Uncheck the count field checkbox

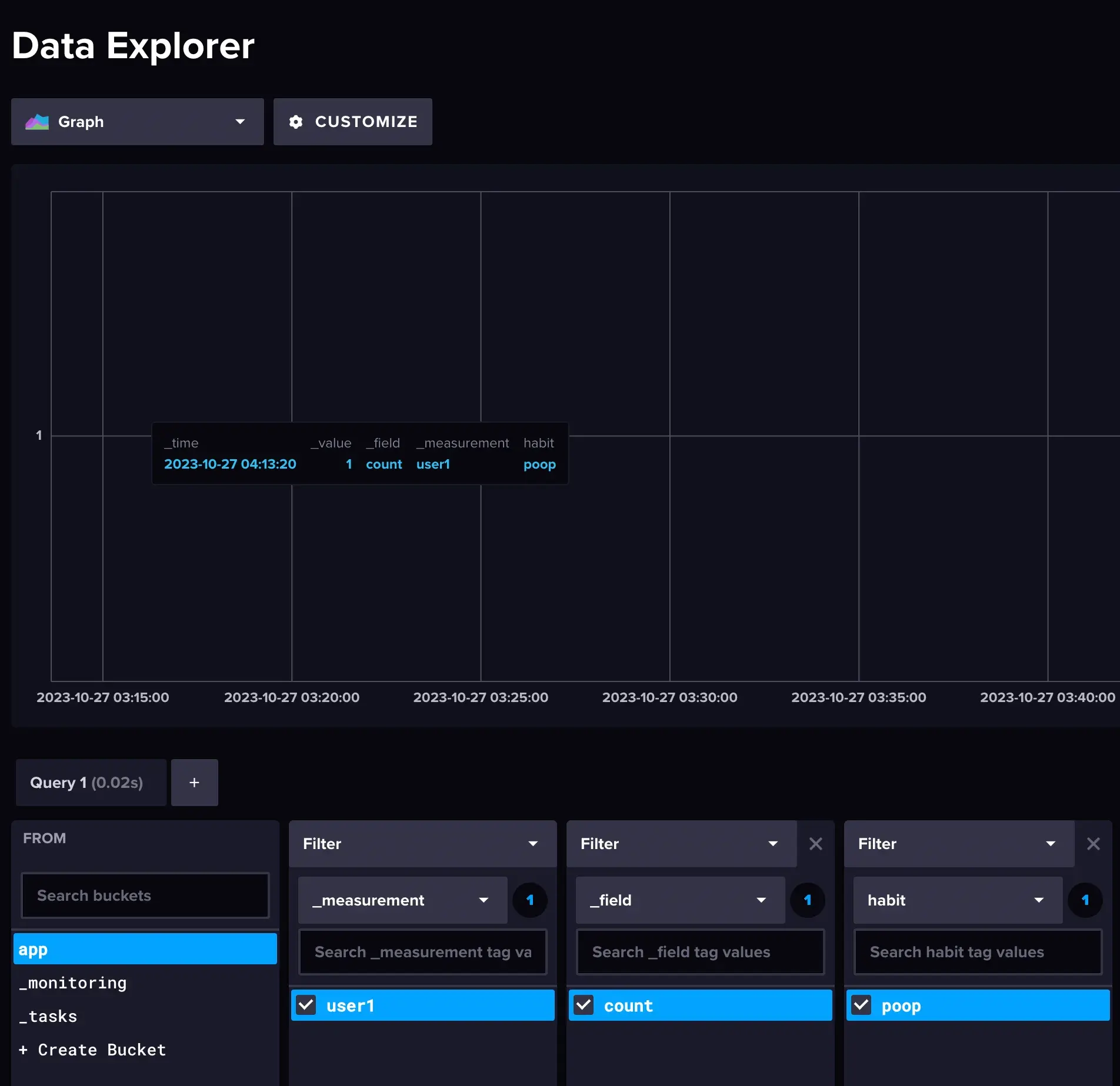pos(584,1005)
